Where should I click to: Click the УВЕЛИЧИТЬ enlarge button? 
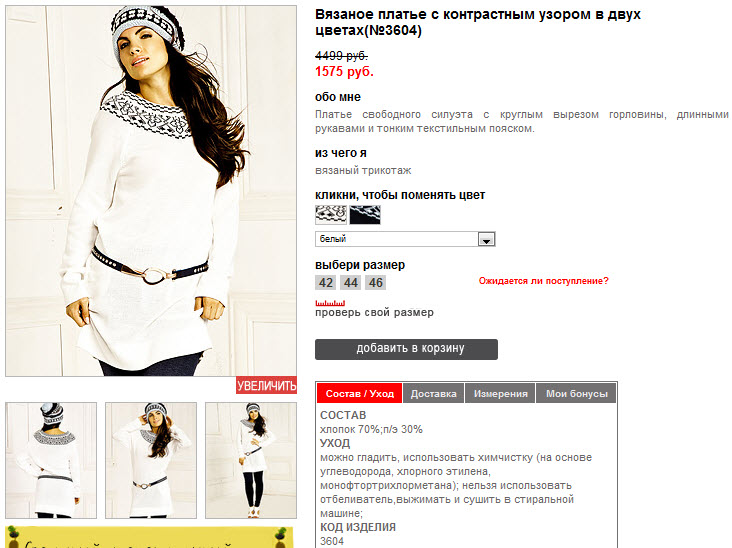(266, 385)
